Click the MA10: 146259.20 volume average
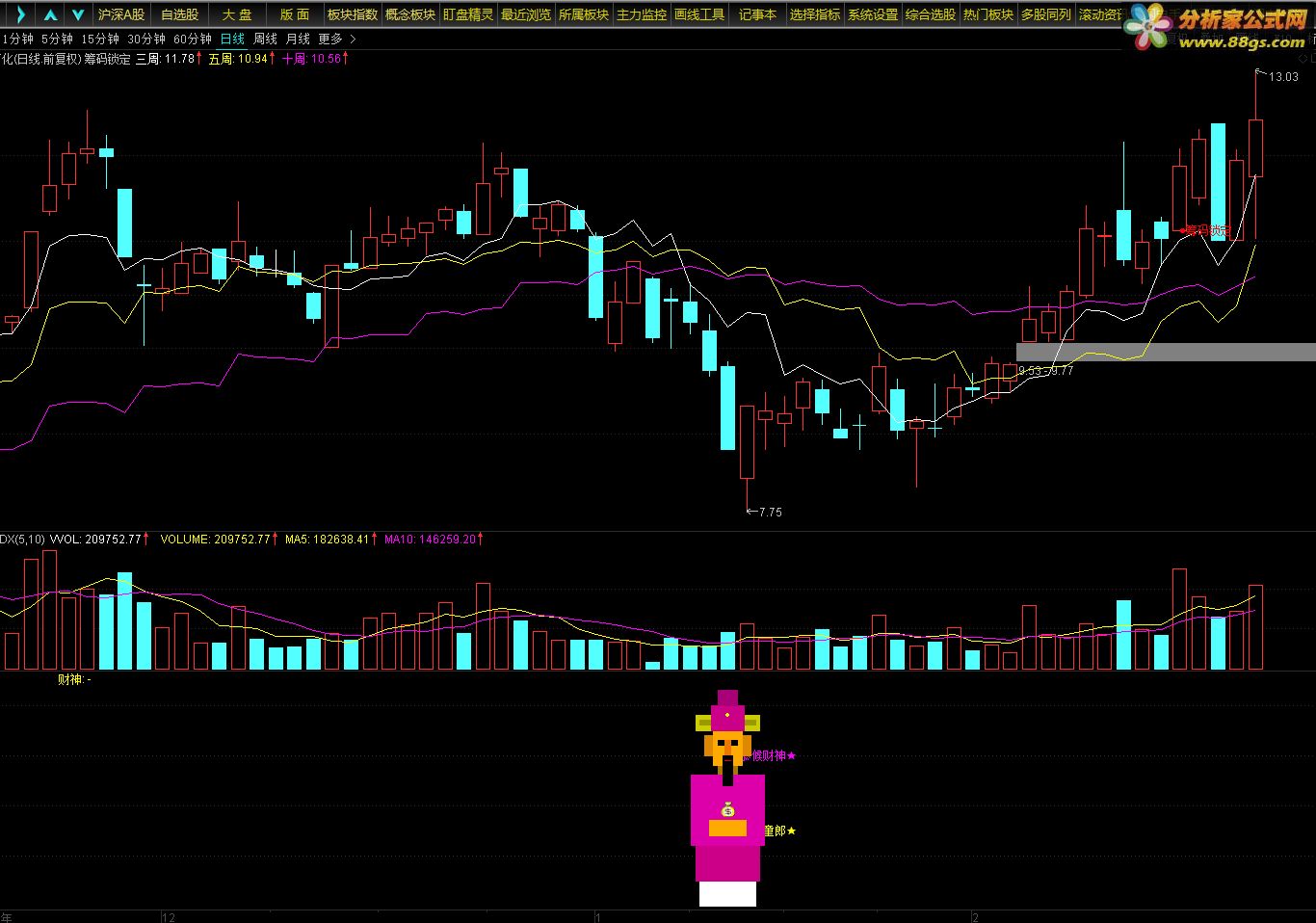The height and width of the screenshot is (923, 1316). (434, 540)
